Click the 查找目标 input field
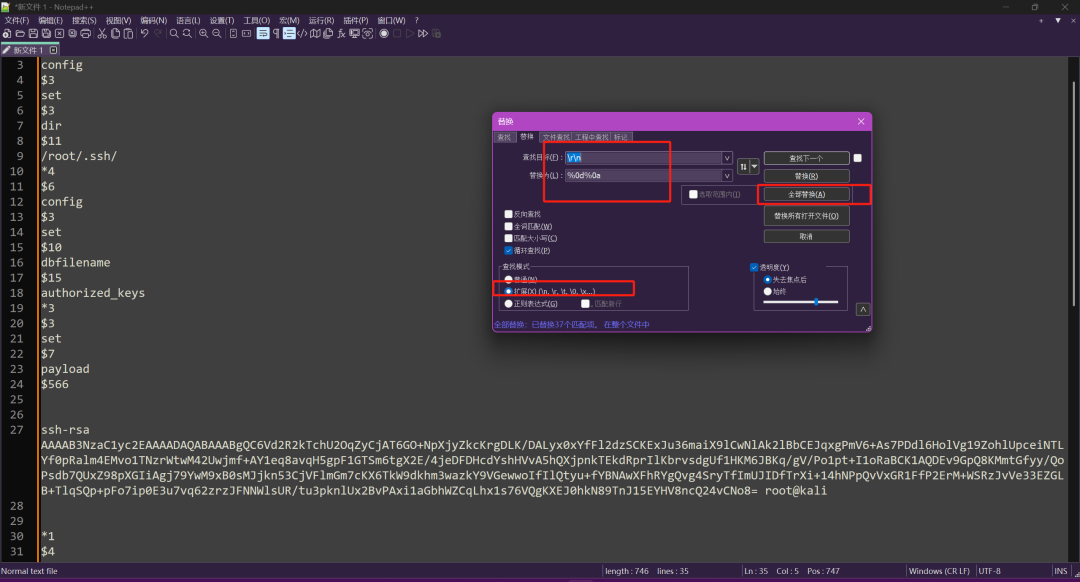 (x=643, y=158)
